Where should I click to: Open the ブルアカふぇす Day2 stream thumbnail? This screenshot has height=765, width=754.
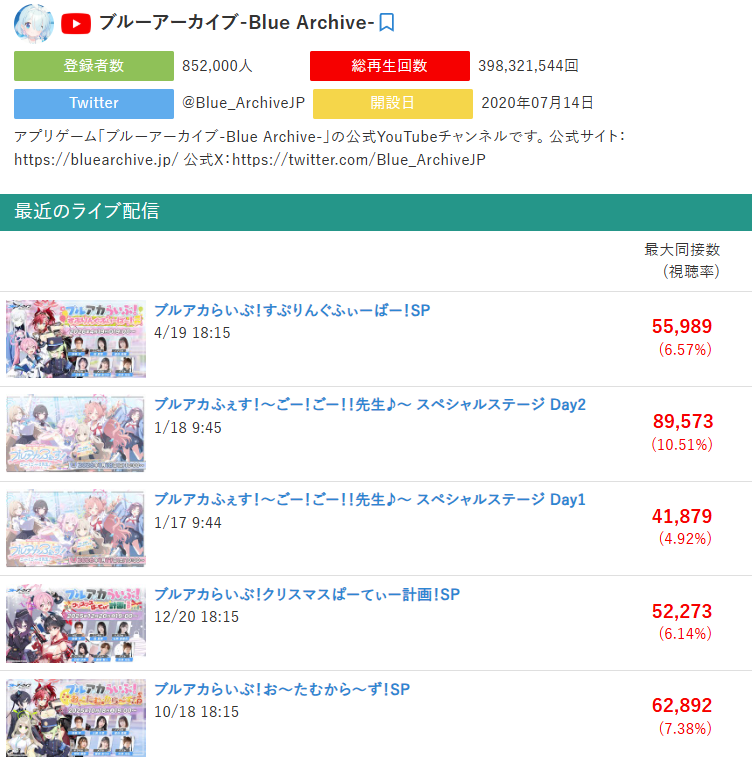[x=76, y=434]
